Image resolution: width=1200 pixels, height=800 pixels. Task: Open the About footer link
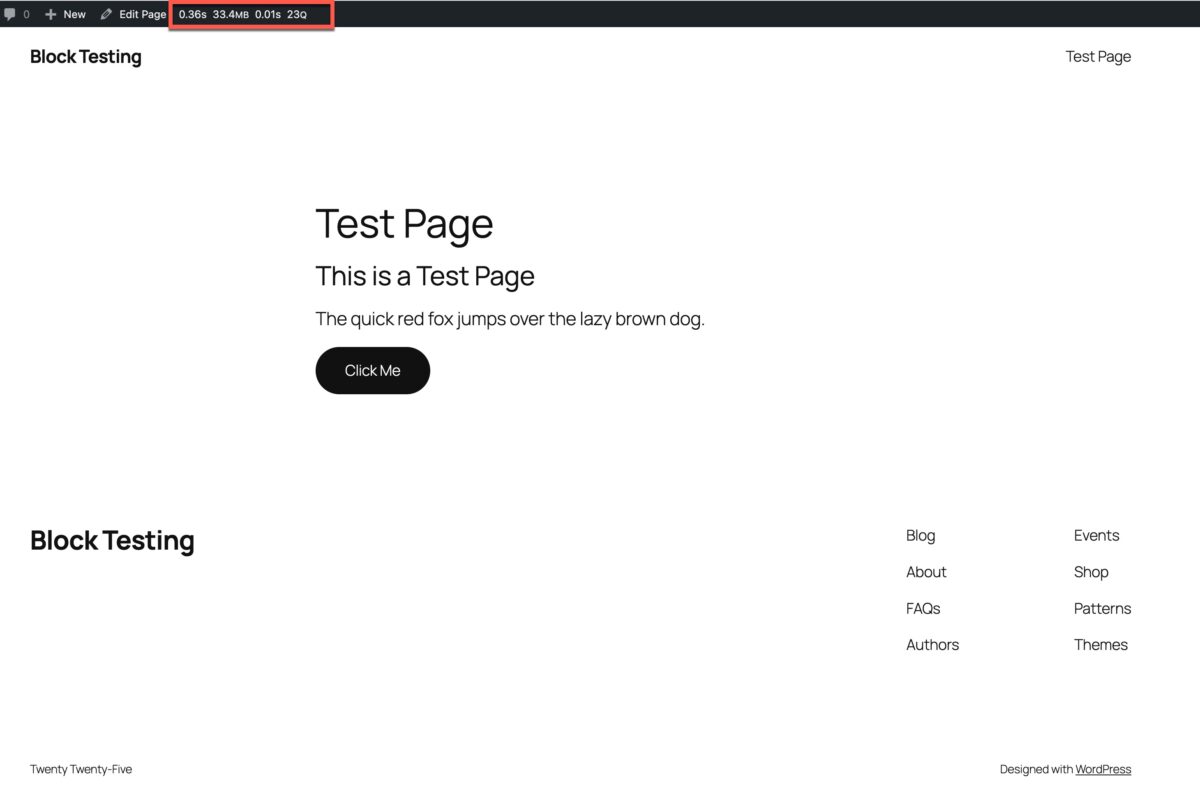925,571
